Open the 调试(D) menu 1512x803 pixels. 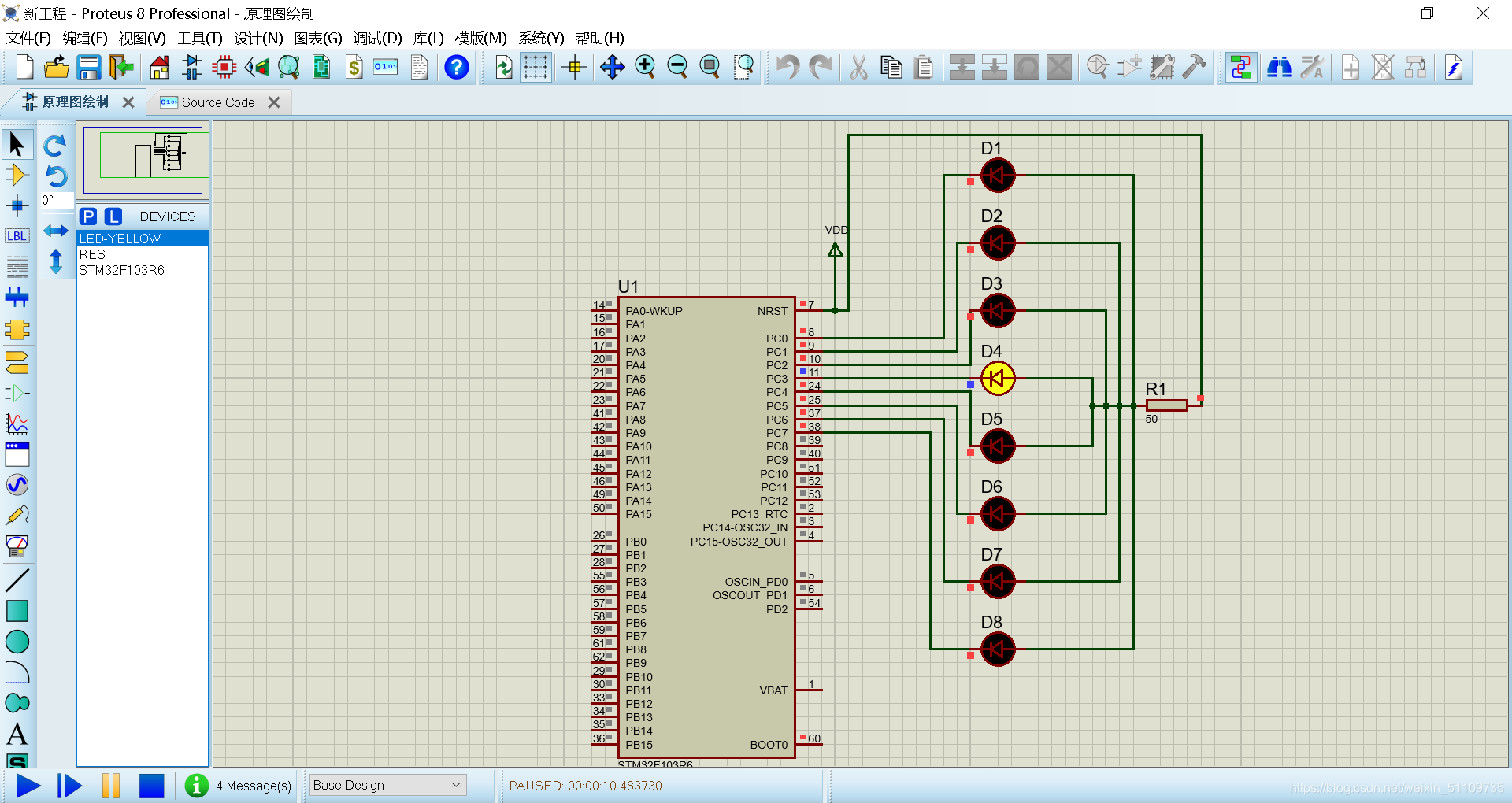377,38
